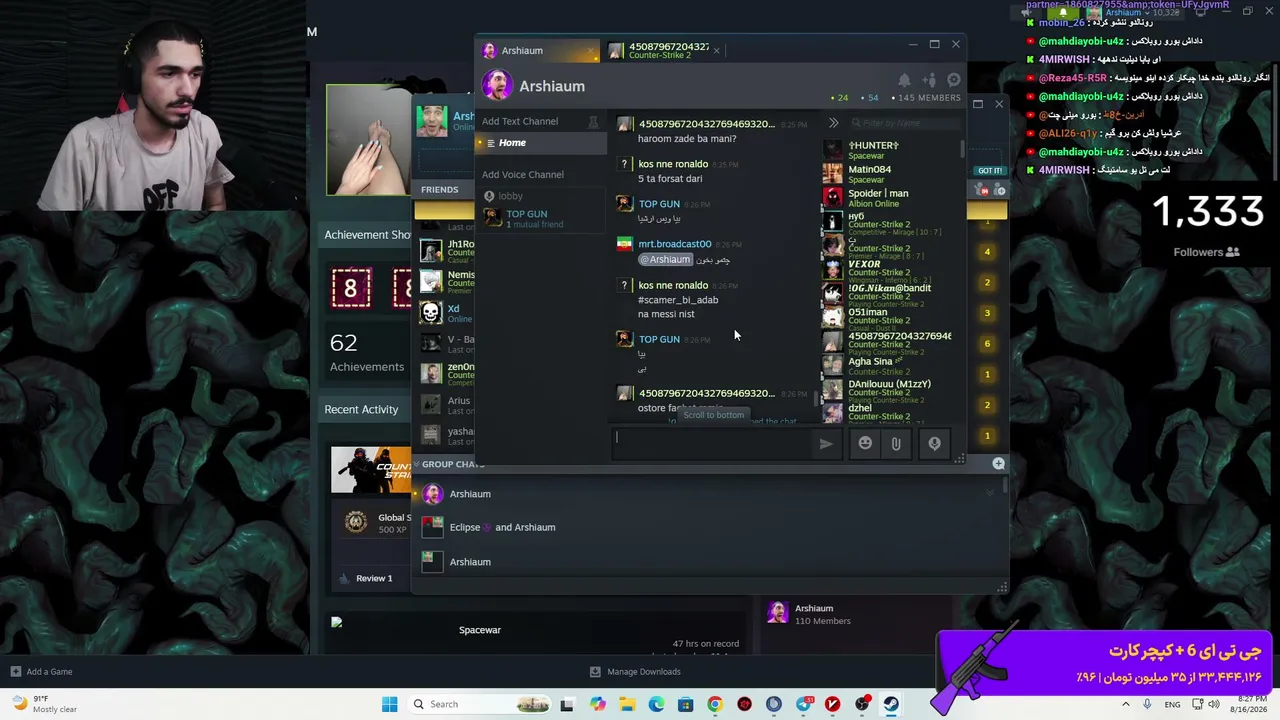Click Add Voice Channel
The width and height of the screenshot is (1280, 720).
[523, 174]
